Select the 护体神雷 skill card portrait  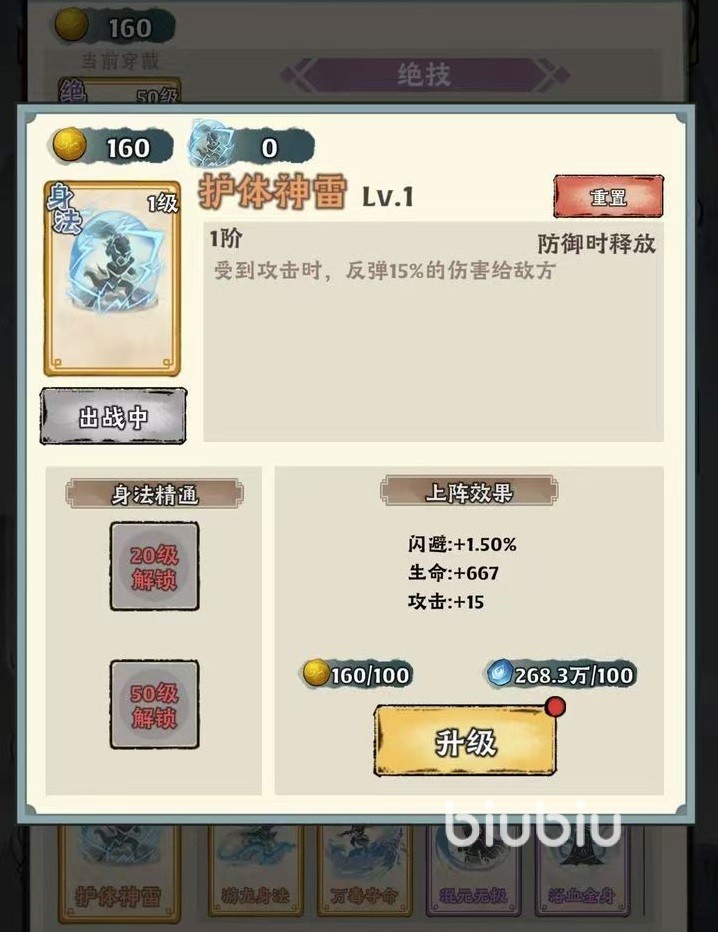[x=112, y=278]
